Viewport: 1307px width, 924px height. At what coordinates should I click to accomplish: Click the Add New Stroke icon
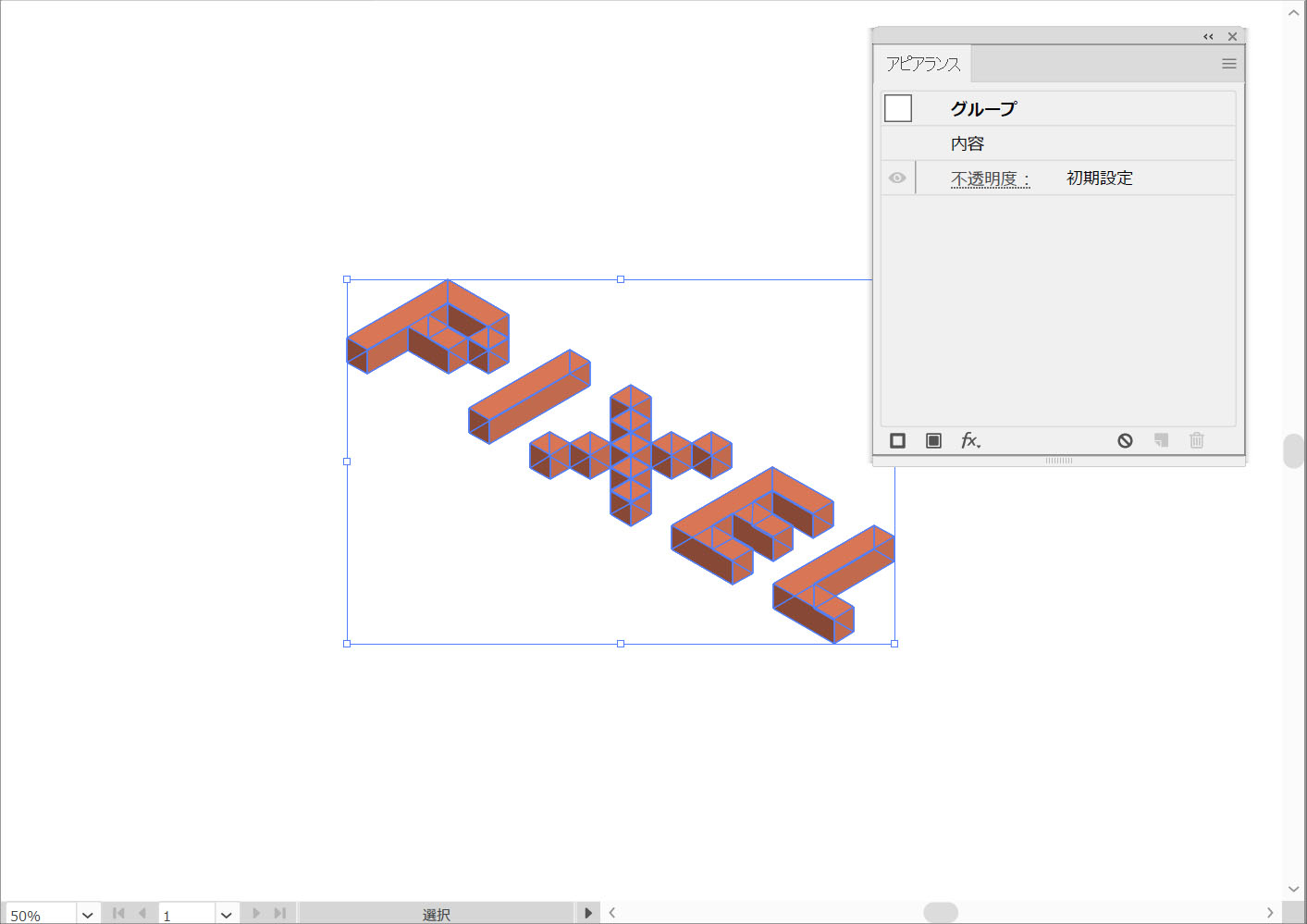(x=897, y=440)
